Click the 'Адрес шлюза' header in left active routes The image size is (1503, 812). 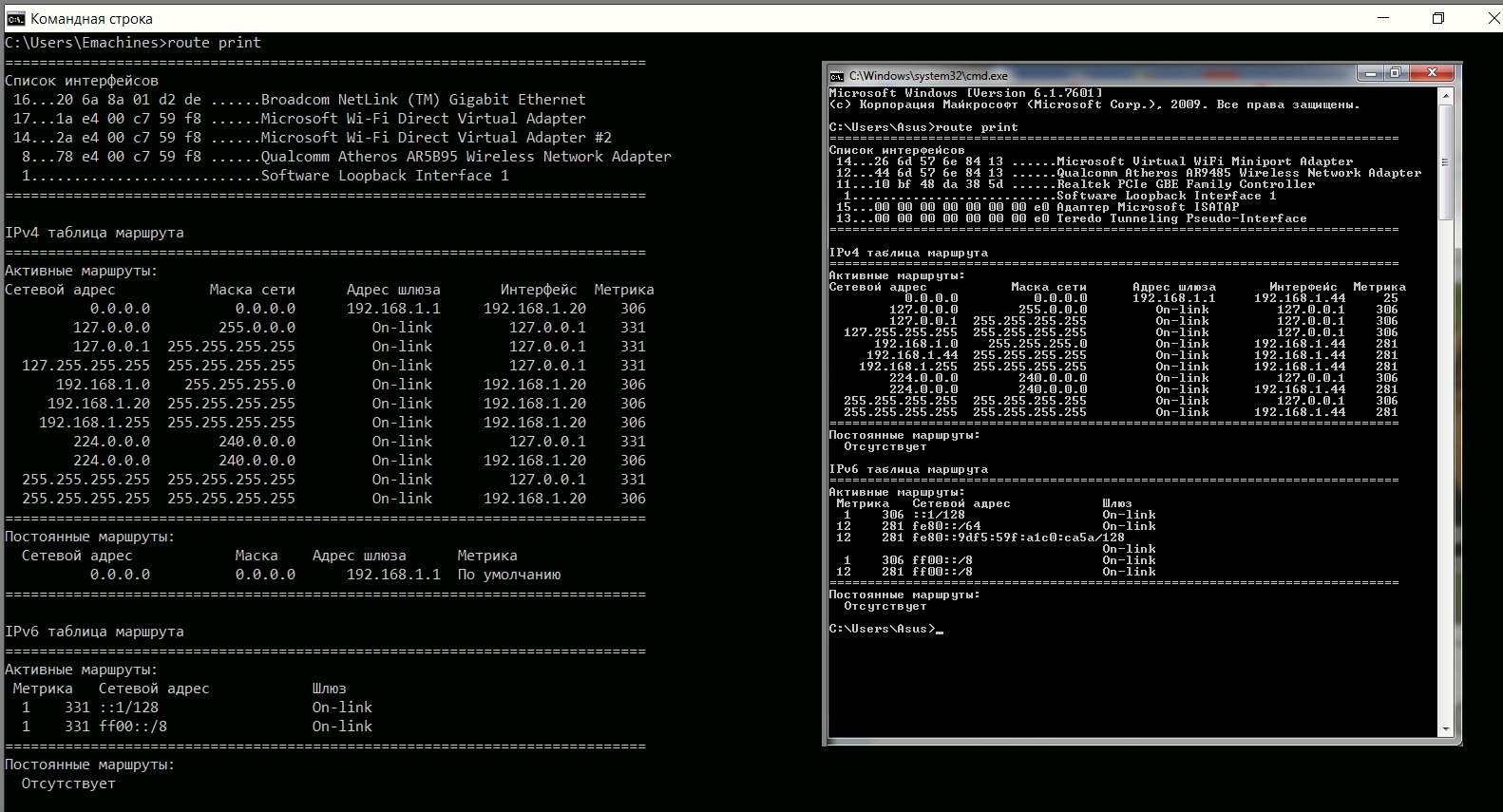393,290
